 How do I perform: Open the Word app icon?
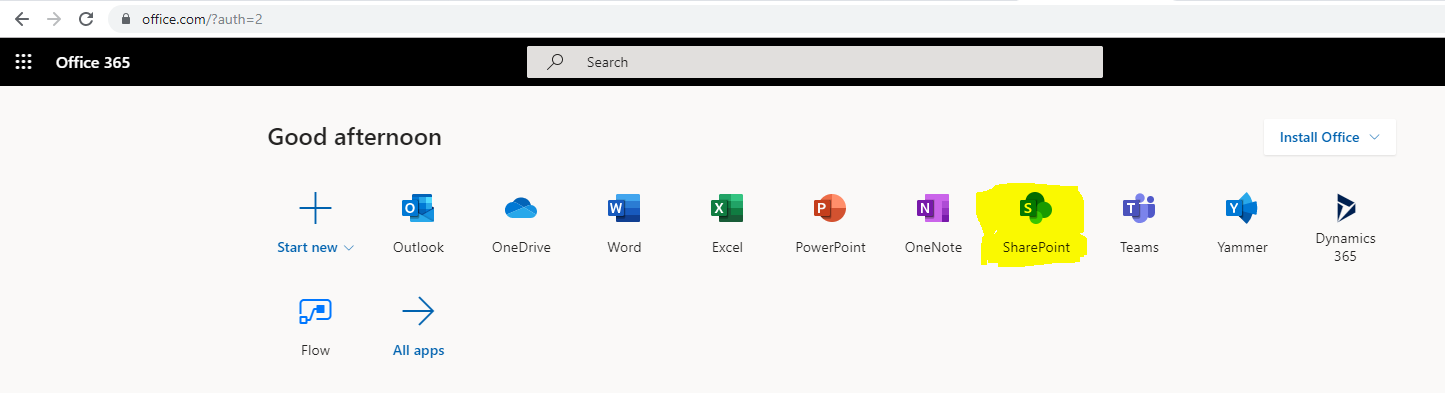624,208
